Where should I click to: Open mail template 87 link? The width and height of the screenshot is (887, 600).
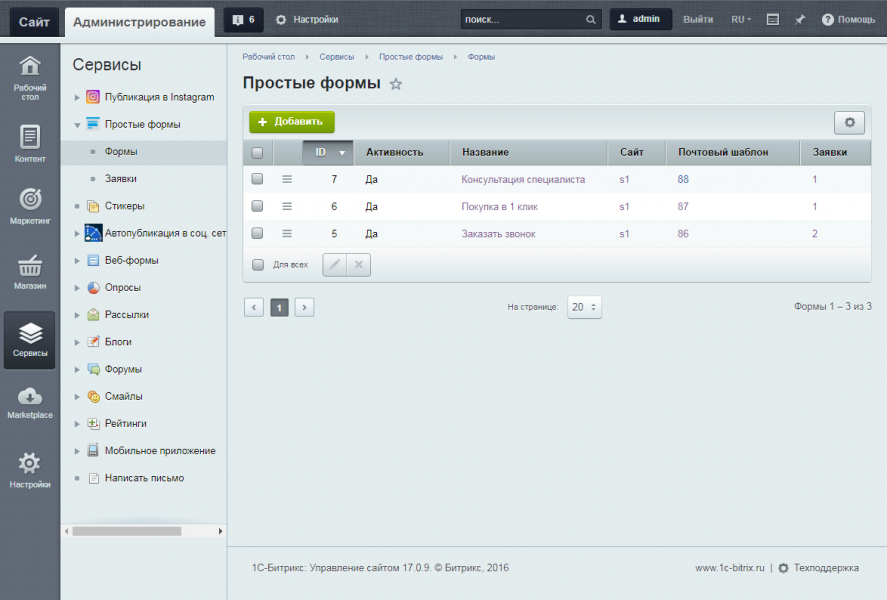683,206
